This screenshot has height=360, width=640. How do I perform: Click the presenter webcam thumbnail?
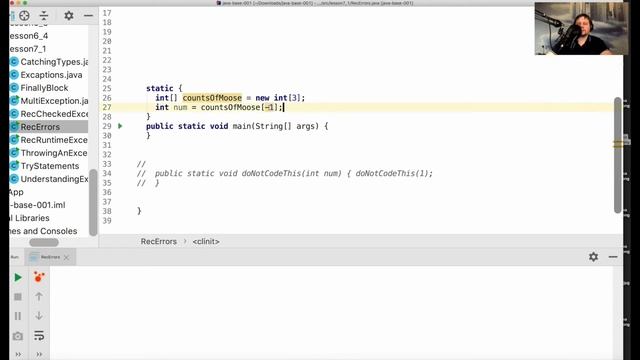pos(582,29)
